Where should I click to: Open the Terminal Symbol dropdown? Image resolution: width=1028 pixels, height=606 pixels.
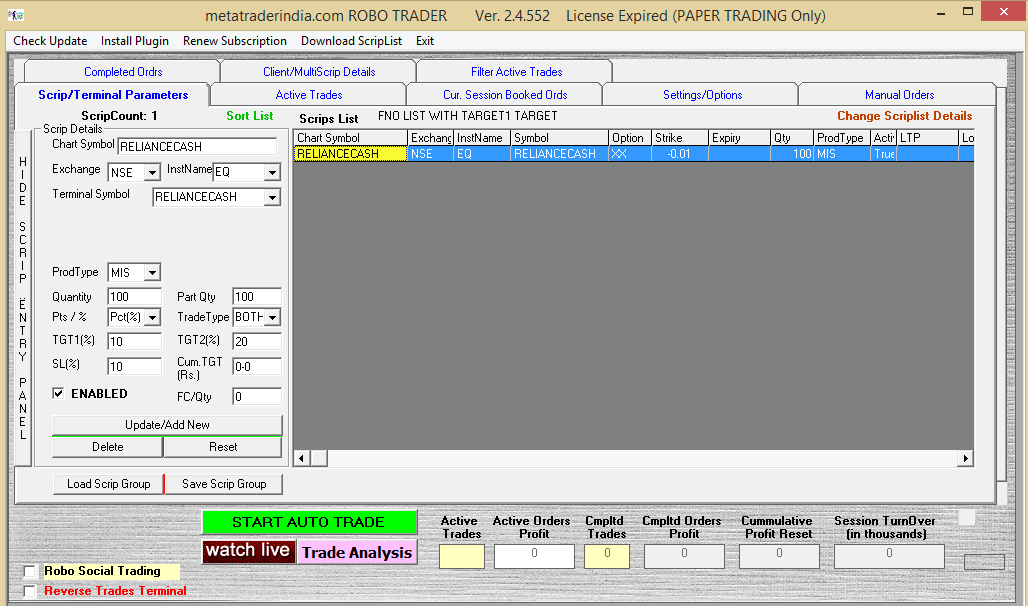point(272,198)
